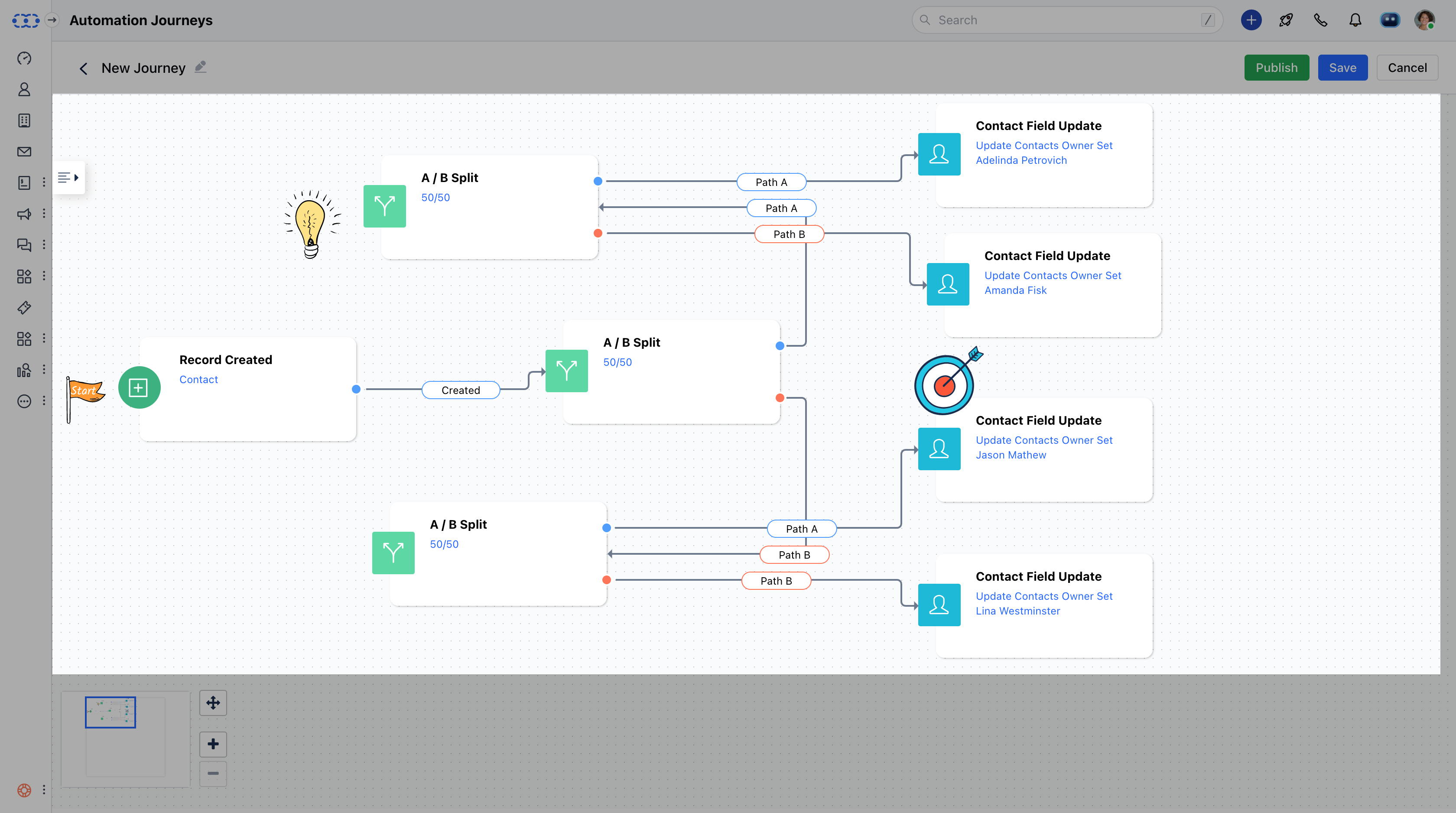The height and width of the screenshot is (813, 1456).
Task: Save the journey
Action: 1342,68
